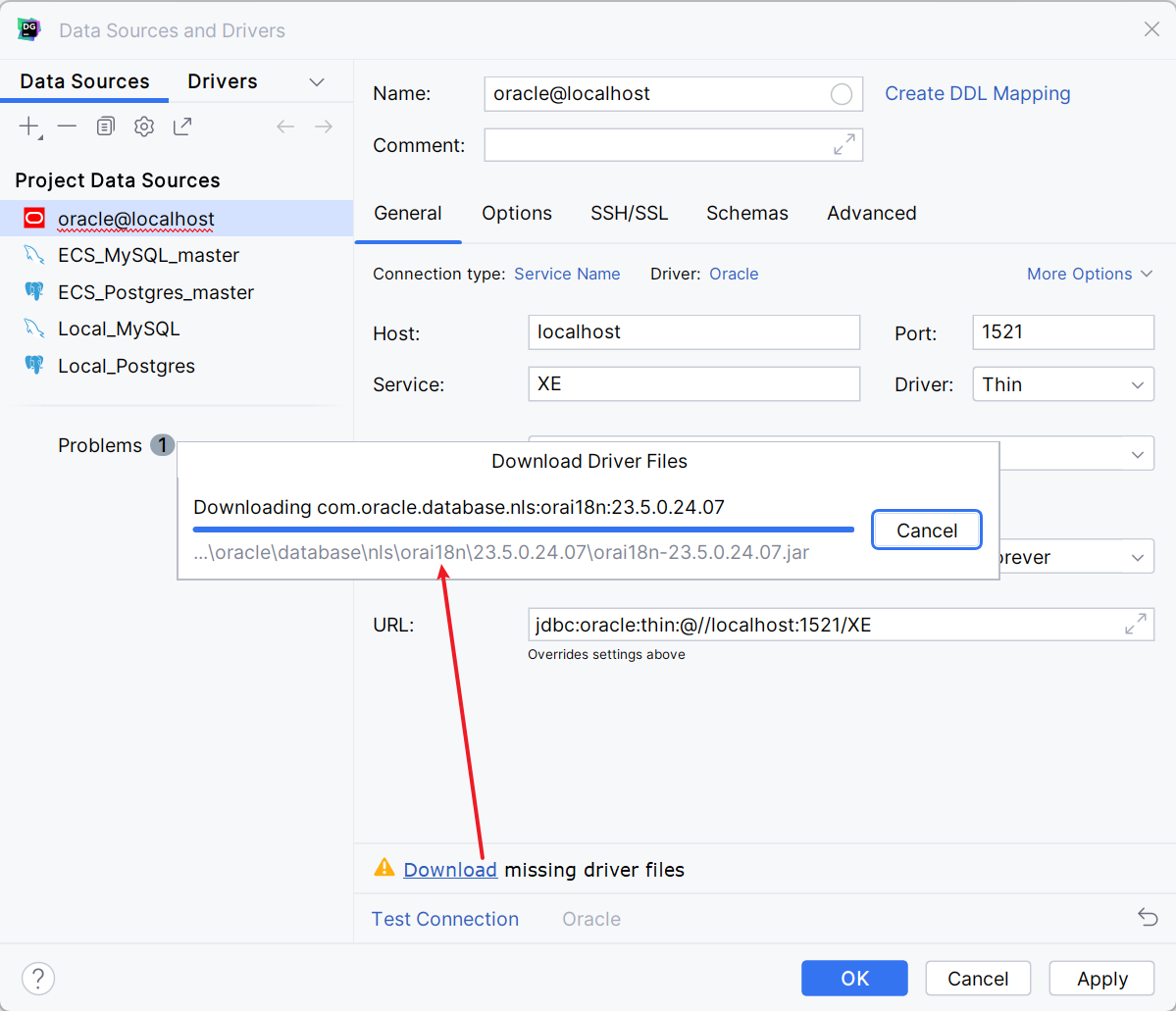Select Local_Postgres data source
The width and height of the screenshot is (1176, 1011).
[177, 365]
